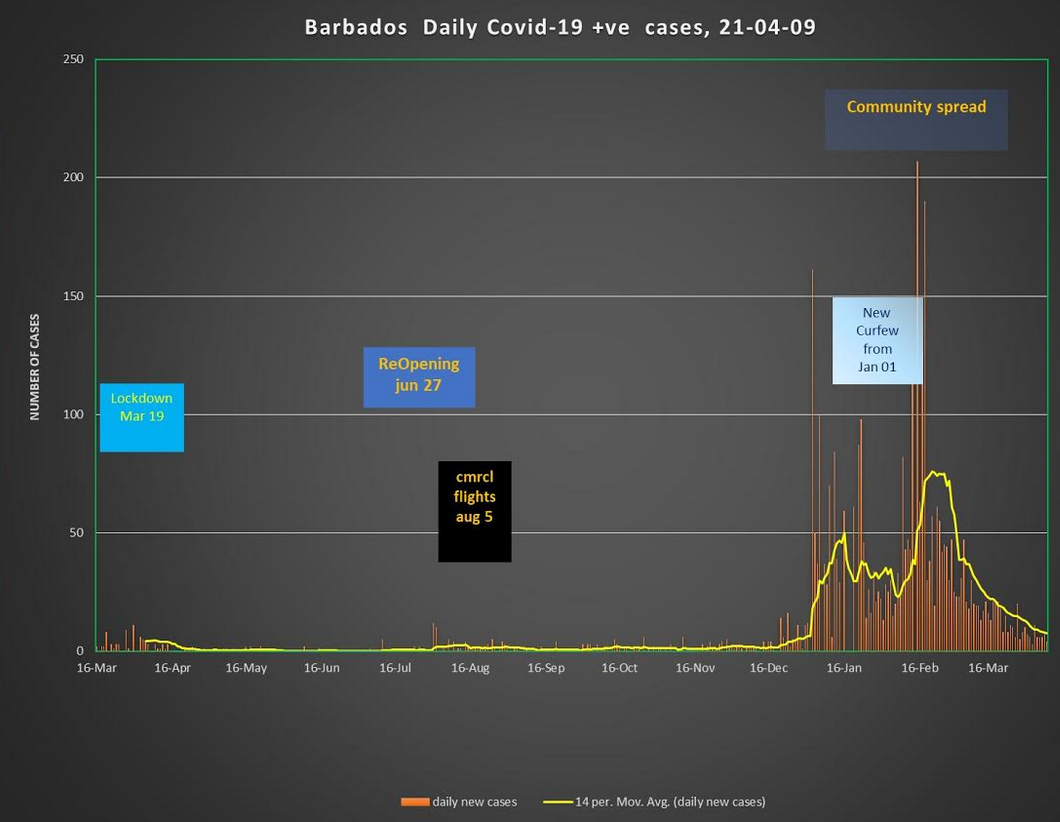Click the black 'cmrcl flights aug 5' box
This screenshot has width=1060, height=822.
click(x=474, y=510)
